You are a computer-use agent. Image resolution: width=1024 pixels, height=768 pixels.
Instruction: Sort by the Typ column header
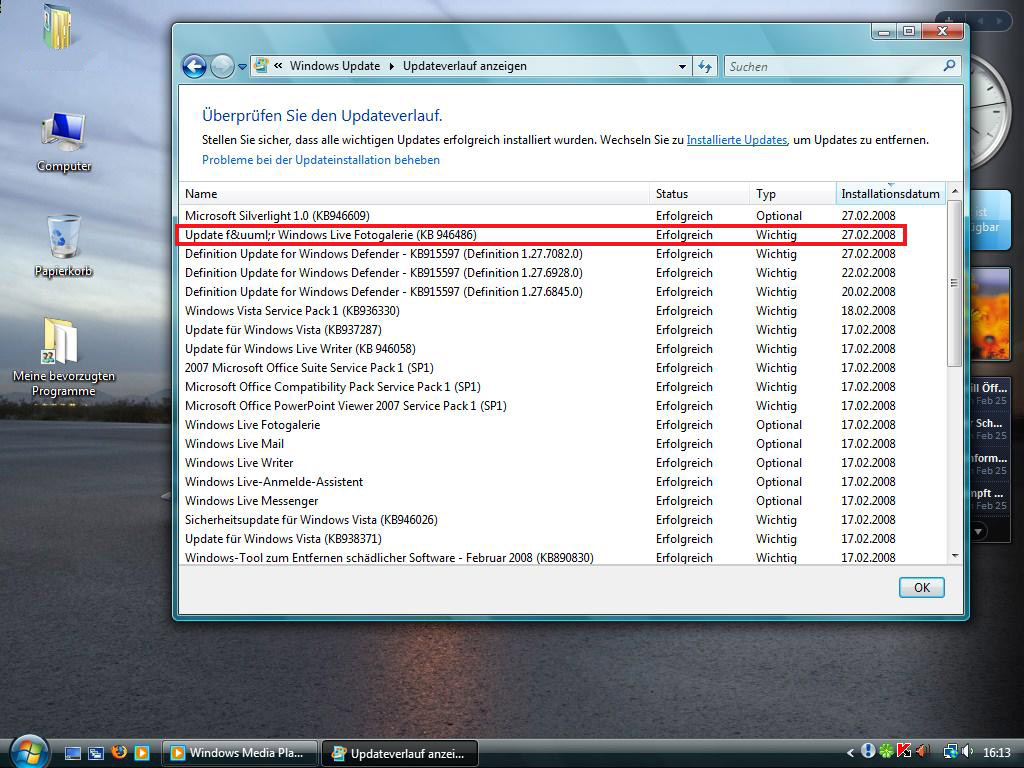pyautogui.click(x=793, y=194)
